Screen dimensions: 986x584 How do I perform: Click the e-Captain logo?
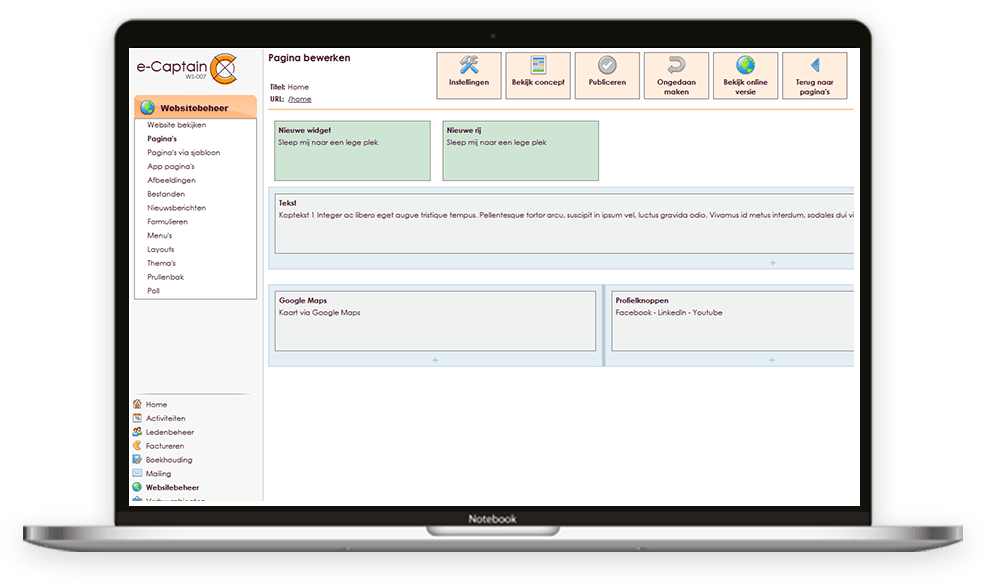186,68
